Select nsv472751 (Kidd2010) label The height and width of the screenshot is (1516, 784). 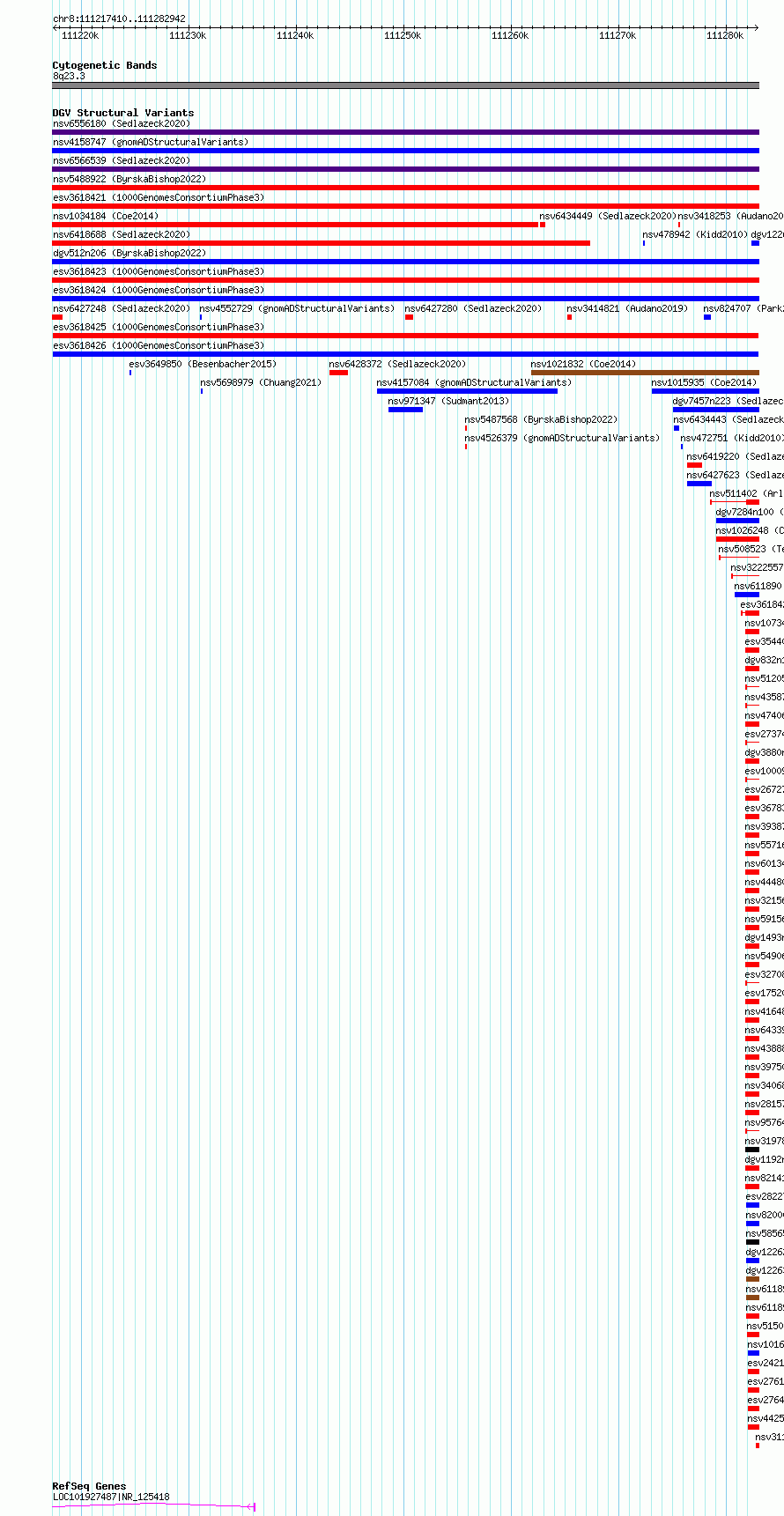point(731,438)
